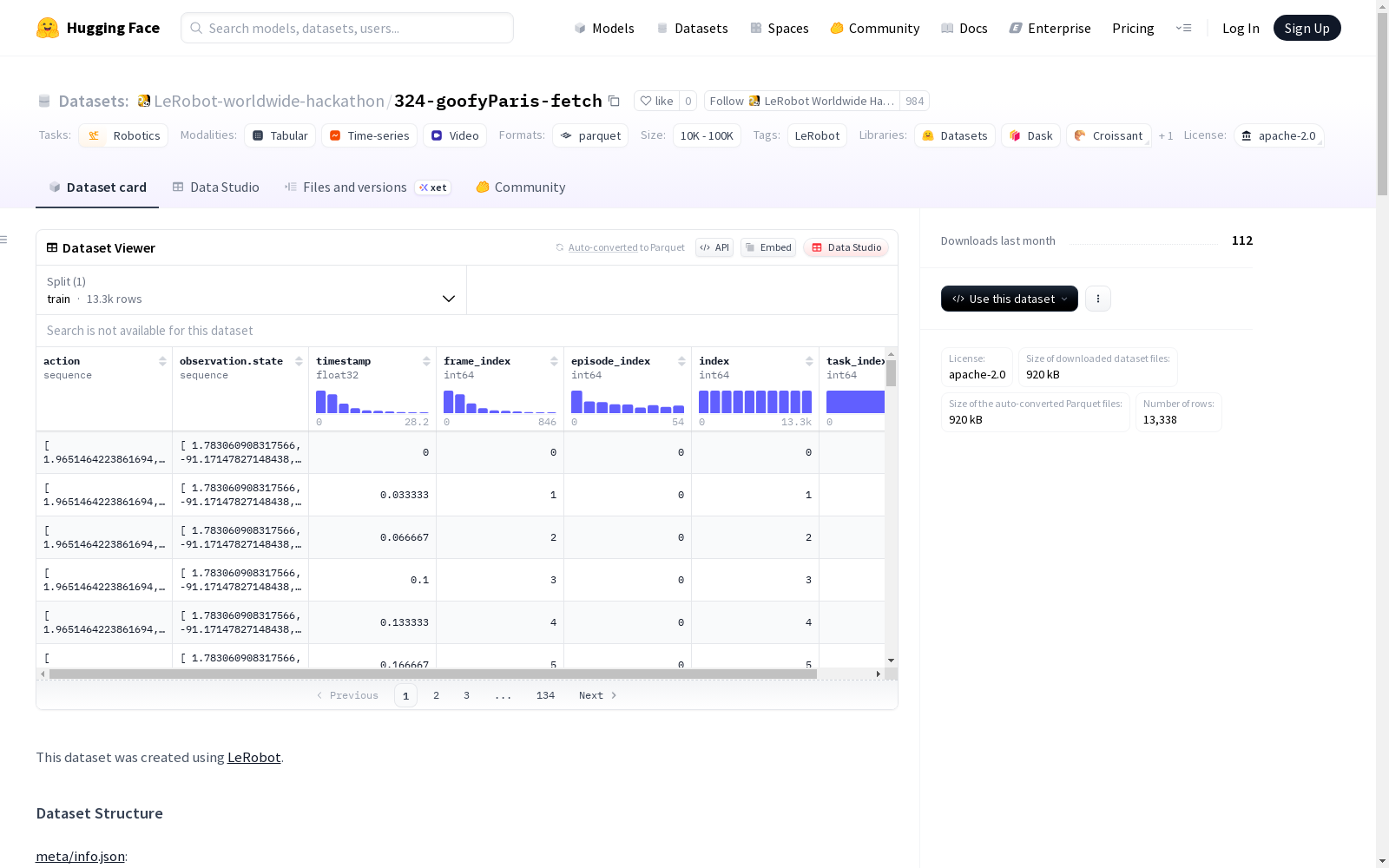Follow LeRobot Worldwide Hackathon
The height and width of the screenshot is (868, 1389).
(802, 101)
